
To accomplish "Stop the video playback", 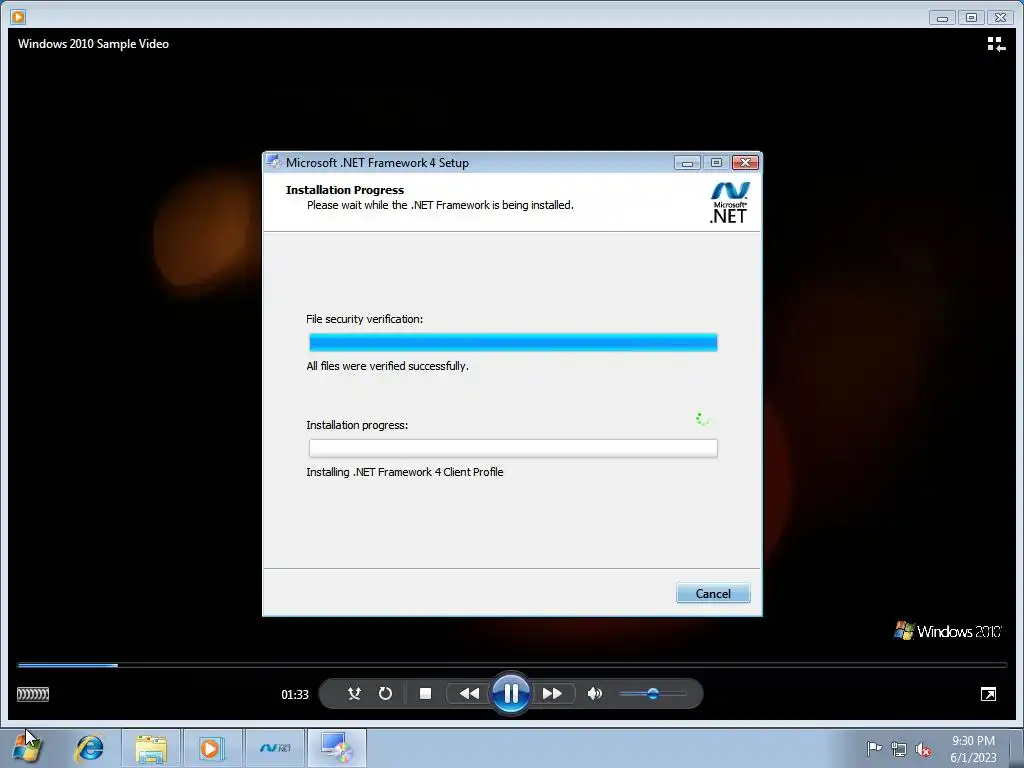I will (425, 694).
